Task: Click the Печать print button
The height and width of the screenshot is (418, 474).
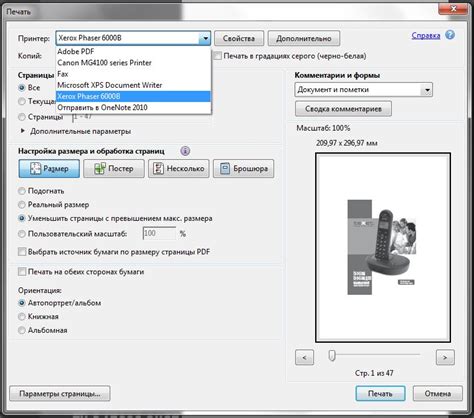Action: (x=380, y=394)
